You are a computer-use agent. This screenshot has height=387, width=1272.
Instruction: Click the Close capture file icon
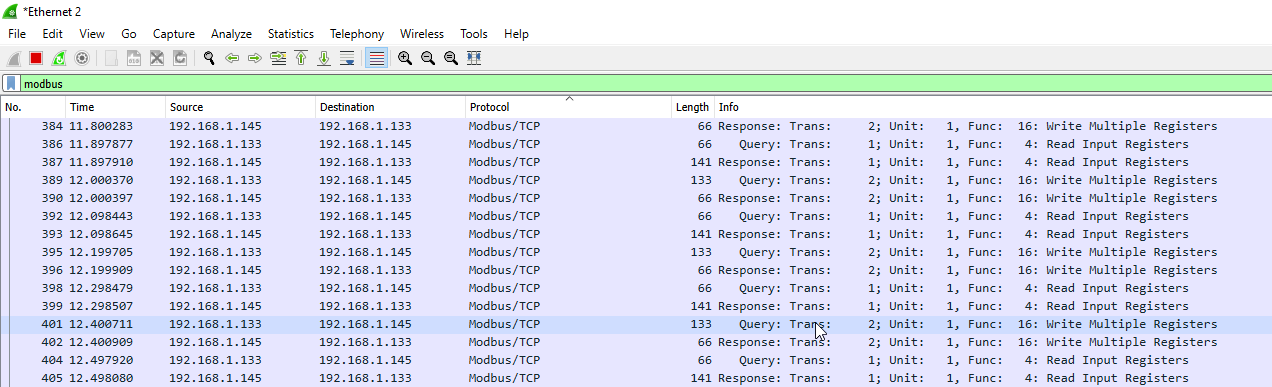click(157, 58)
